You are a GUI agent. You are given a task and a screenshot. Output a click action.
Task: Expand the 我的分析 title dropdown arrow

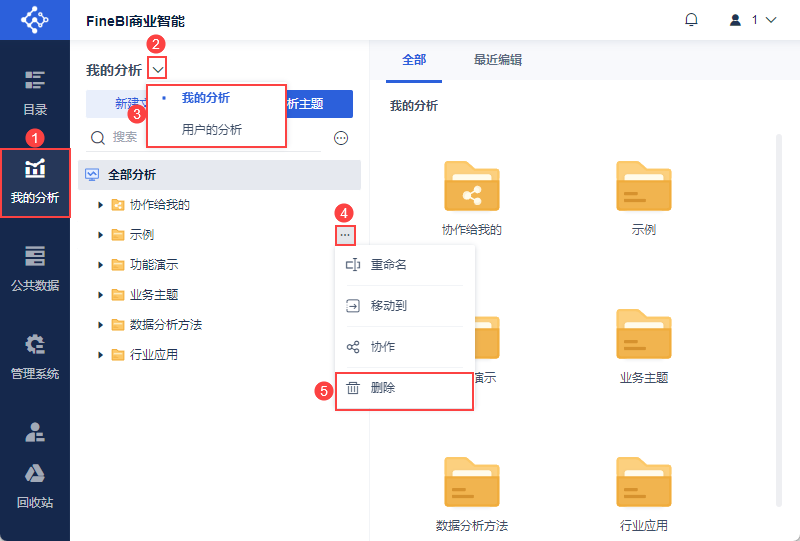point(158,69)
